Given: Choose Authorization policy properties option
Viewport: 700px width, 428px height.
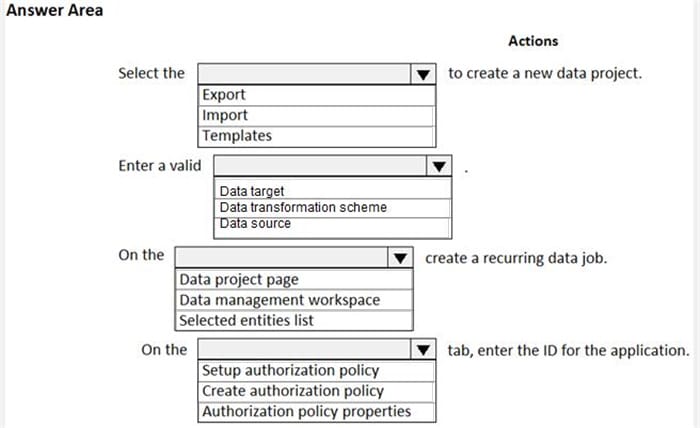Looking at the screenshot, I should [306, 411].
